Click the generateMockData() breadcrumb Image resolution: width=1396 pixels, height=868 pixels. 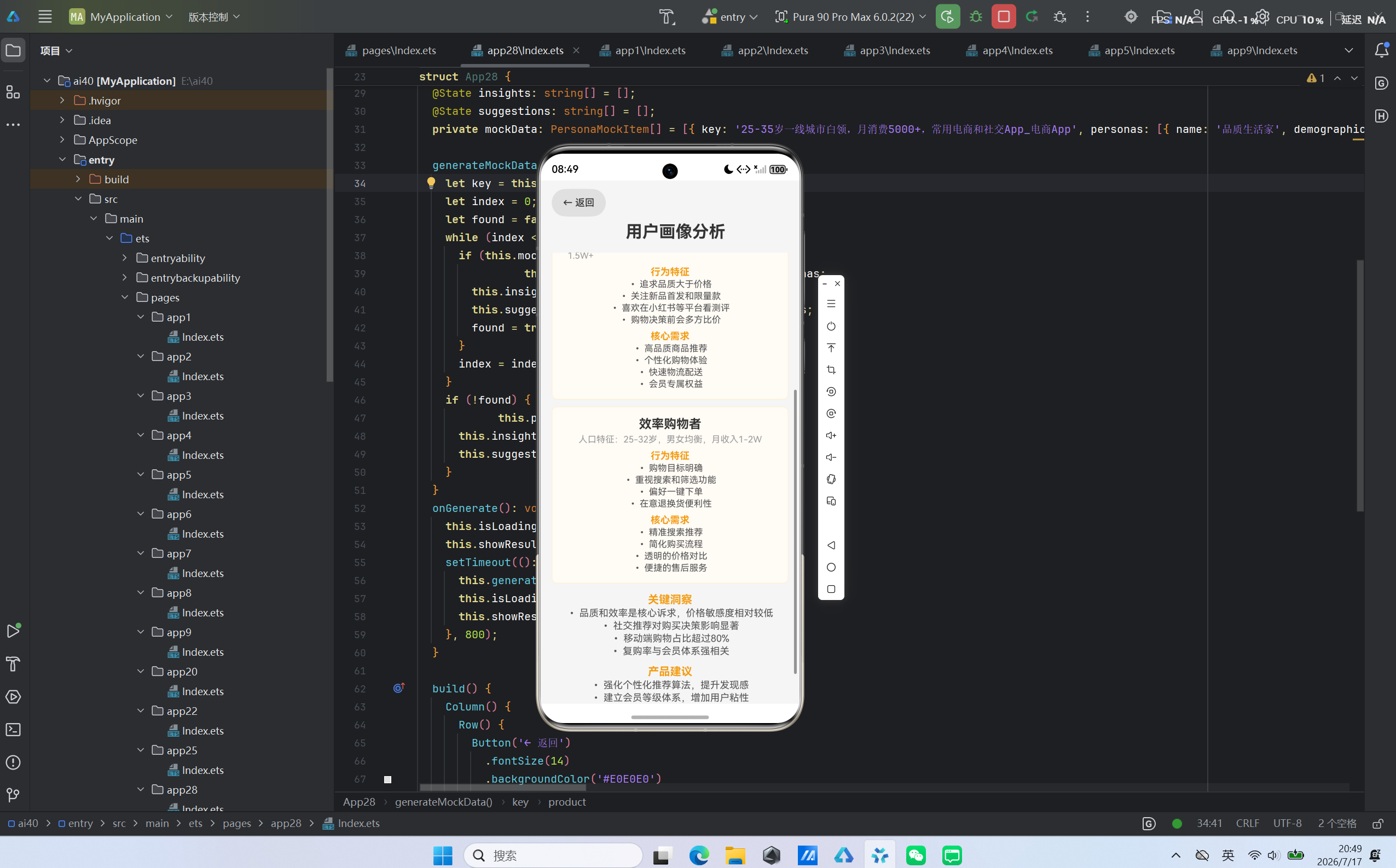443,802
